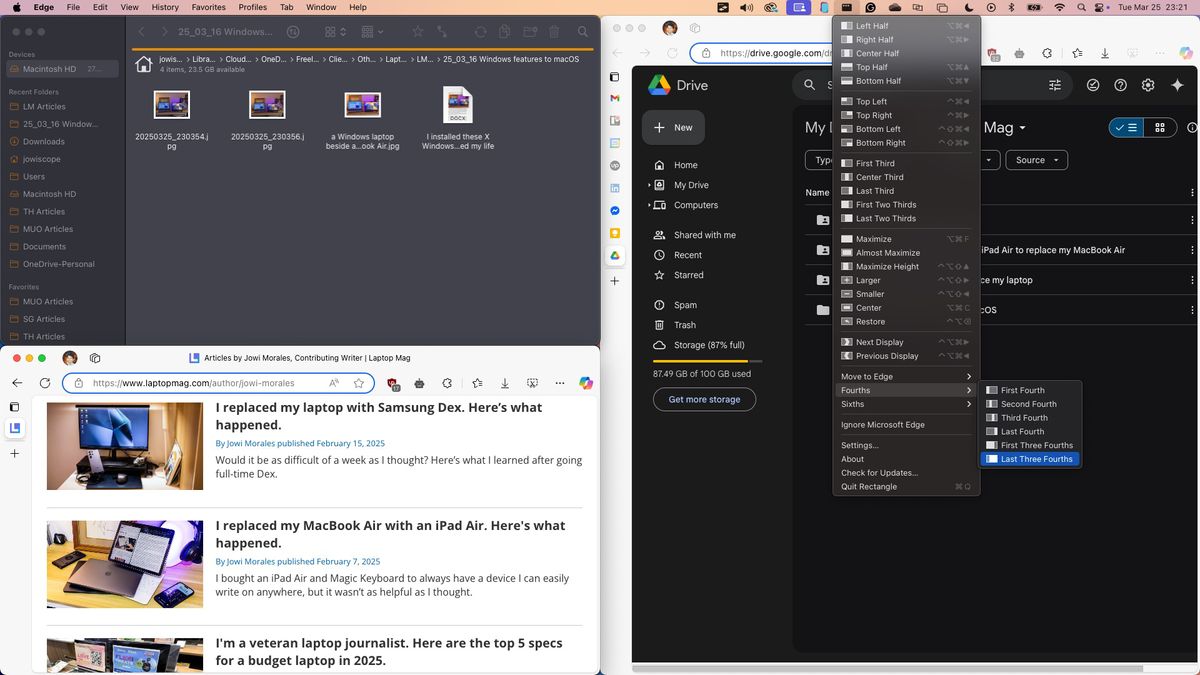Select the trash icon in Finder toolbar
This screenshot has height=675, width=1200.
(x=555, y=31)
